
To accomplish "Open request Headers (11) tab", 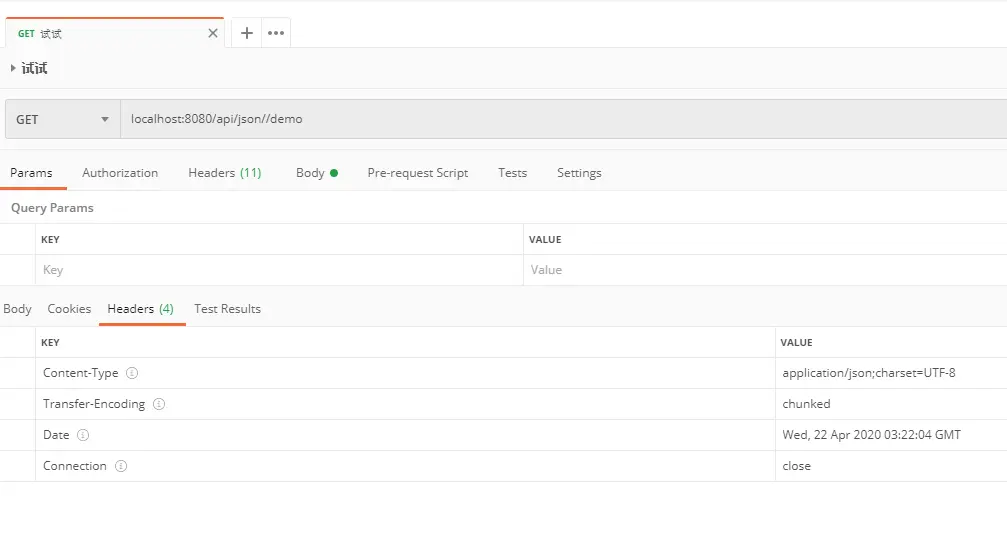I will pos(225,173).
